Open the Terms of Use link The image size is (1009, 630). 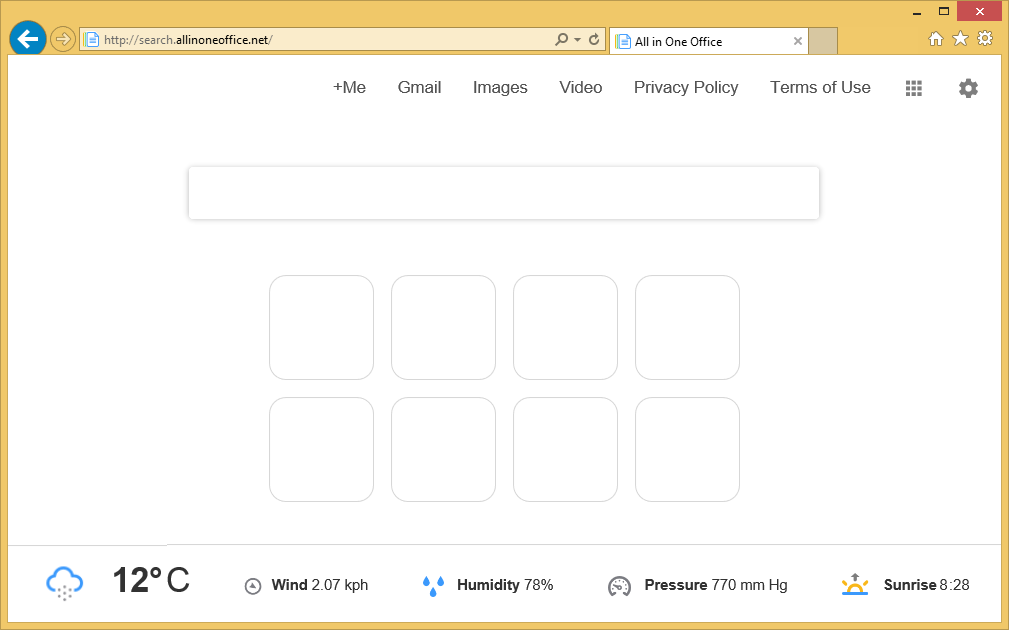coord(820,88)
